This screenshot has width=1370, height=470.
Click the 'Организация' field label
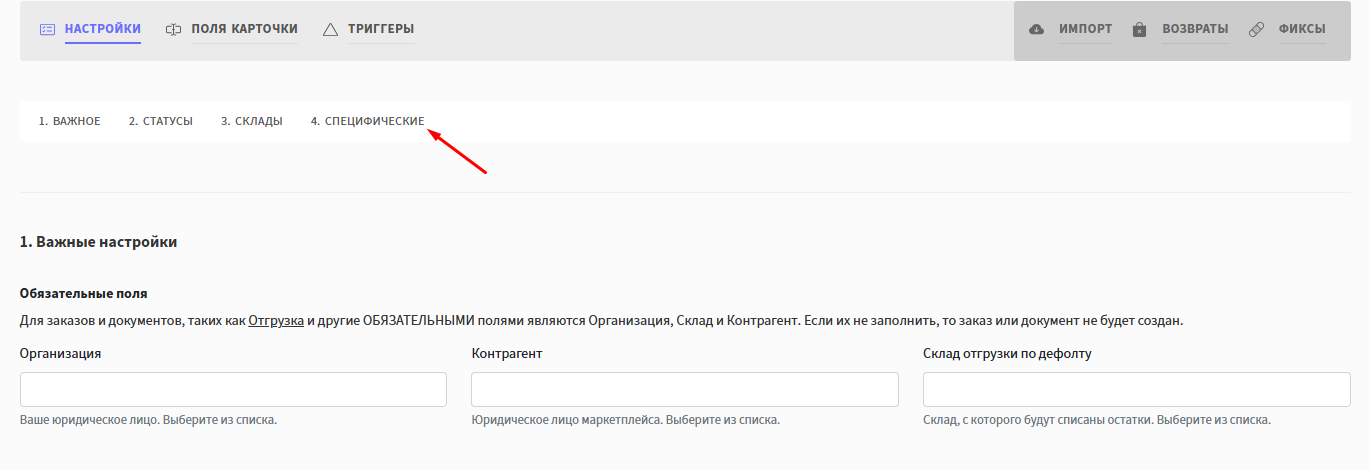tap(60, 354)
